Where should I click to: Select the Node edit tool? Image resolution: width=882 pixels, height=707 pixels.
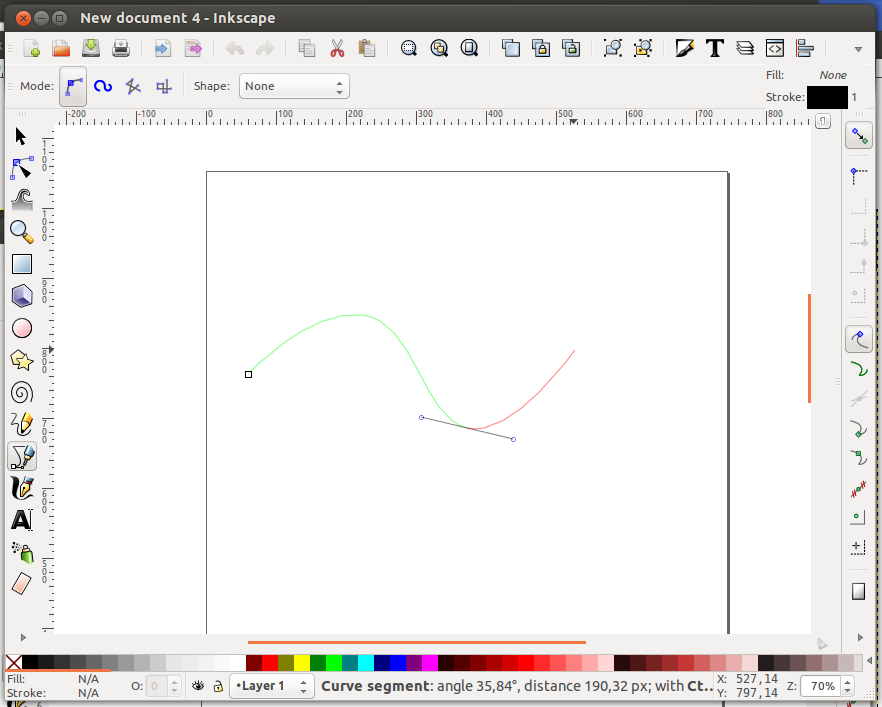(21, 168)
